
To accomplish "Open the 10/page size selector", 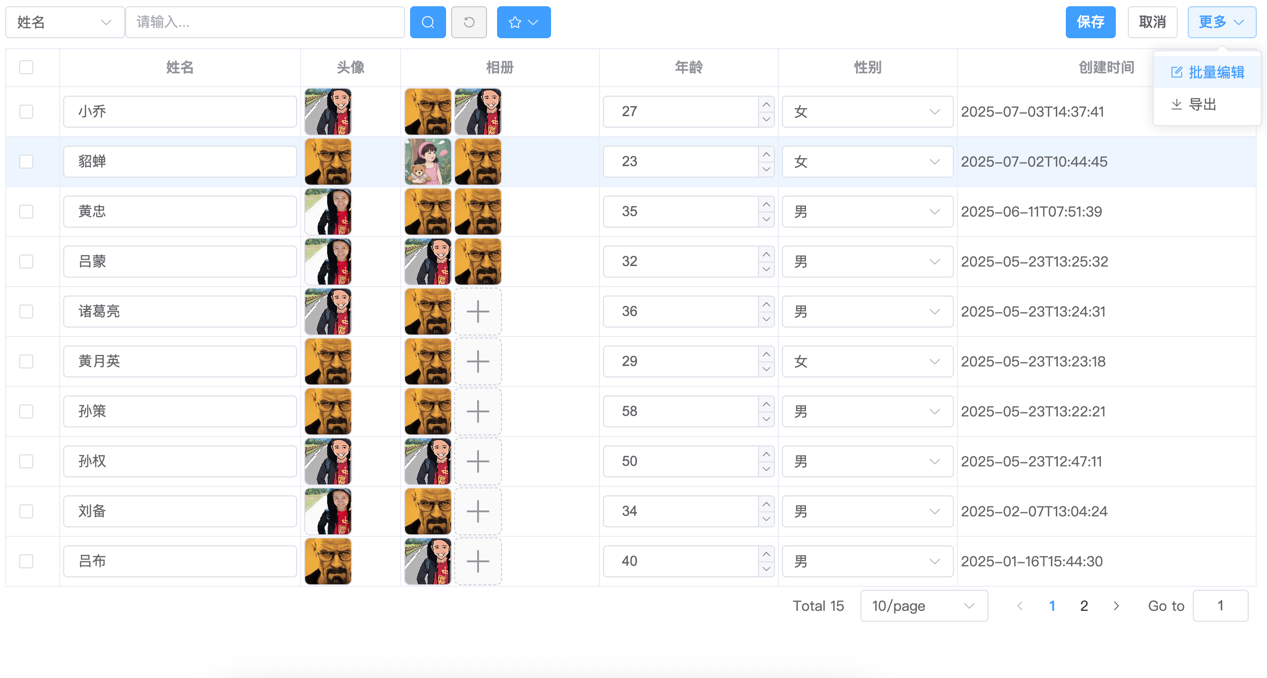I will pyautogui.click(x=923, y=606).
